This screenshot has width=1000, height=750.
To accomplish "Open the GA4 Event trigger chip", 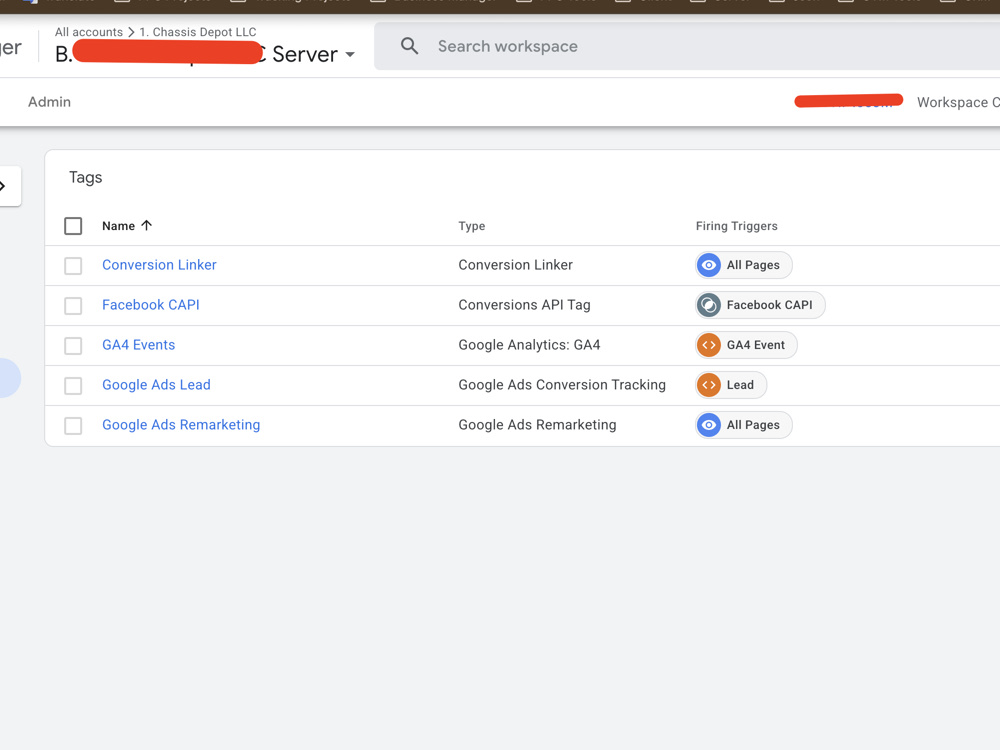I will click(746, 345).
